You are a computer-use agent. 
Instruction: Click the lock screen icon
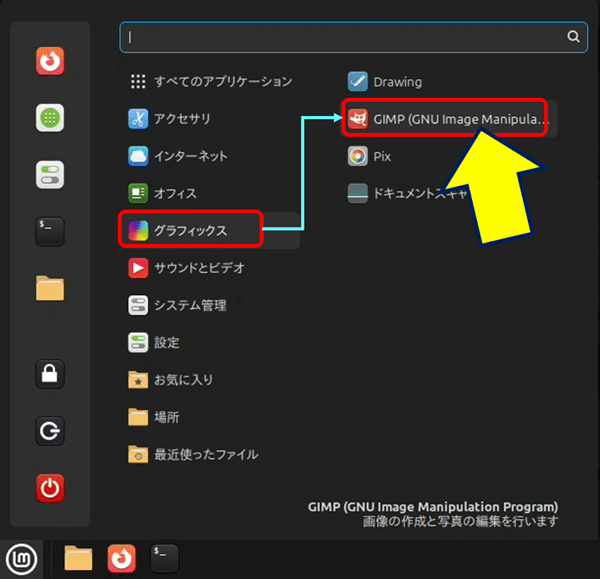[50, 374]
